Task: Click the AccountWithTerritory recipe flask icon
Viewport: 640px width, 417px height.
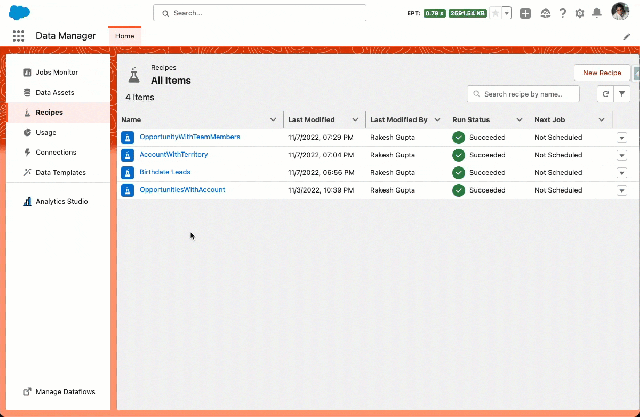Action: coord(127,155)
